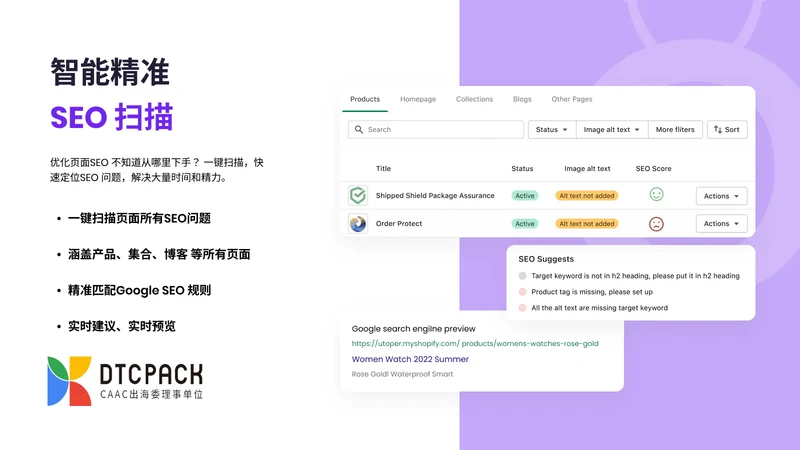Click the Women Watch 2022 Summer link
This screenshot has width=800, height=450.
click(x=410, y=359)
